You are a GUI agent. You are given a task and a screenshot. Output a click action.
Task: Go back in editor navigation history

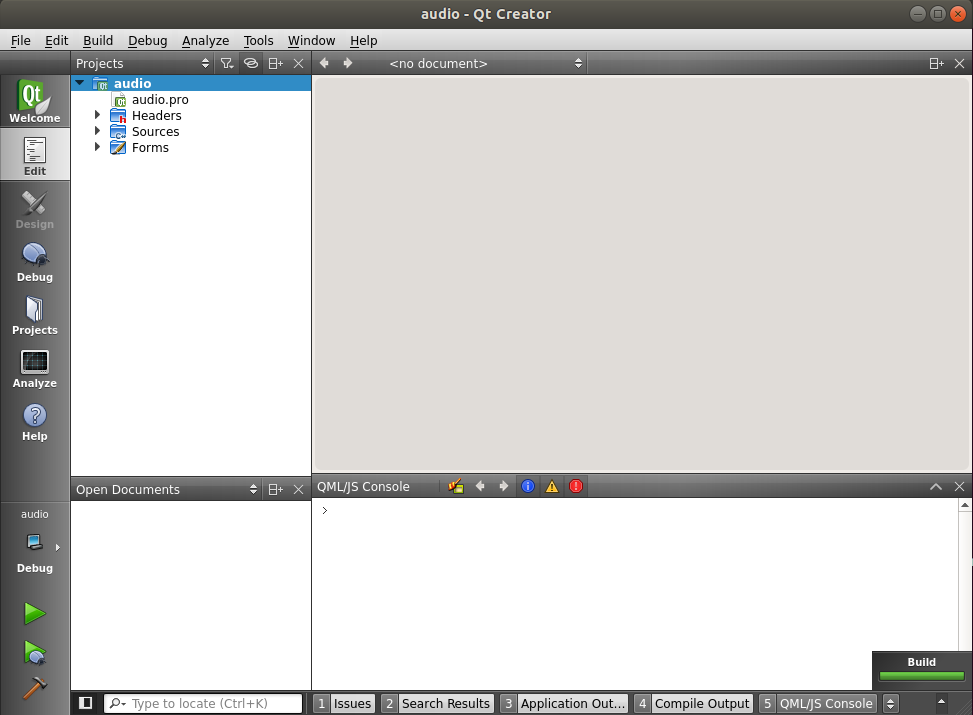324,63
